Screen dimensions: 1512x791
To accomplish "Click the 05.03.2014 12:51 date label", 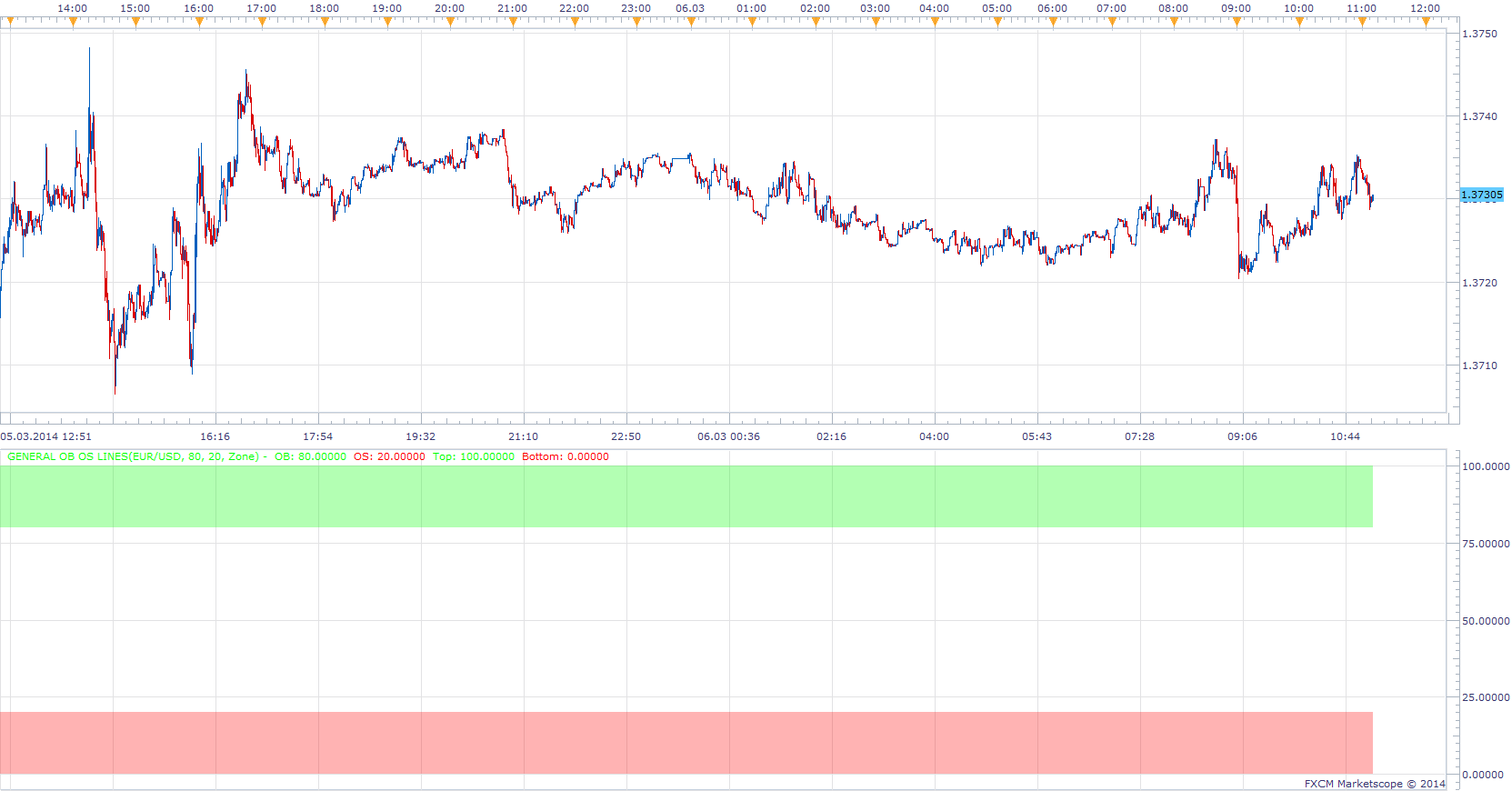I will (46, 436).
